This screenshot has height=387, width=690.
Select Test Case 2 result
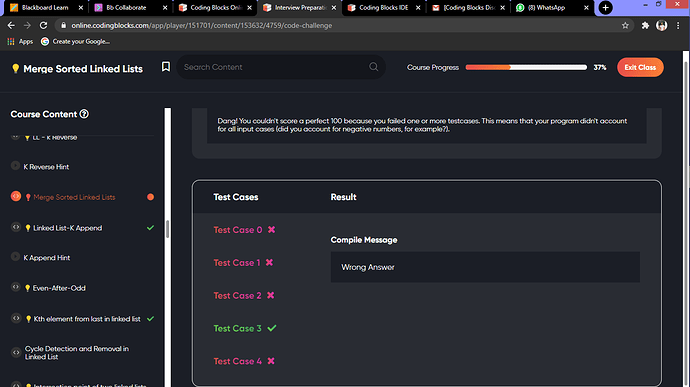(244, 295)
